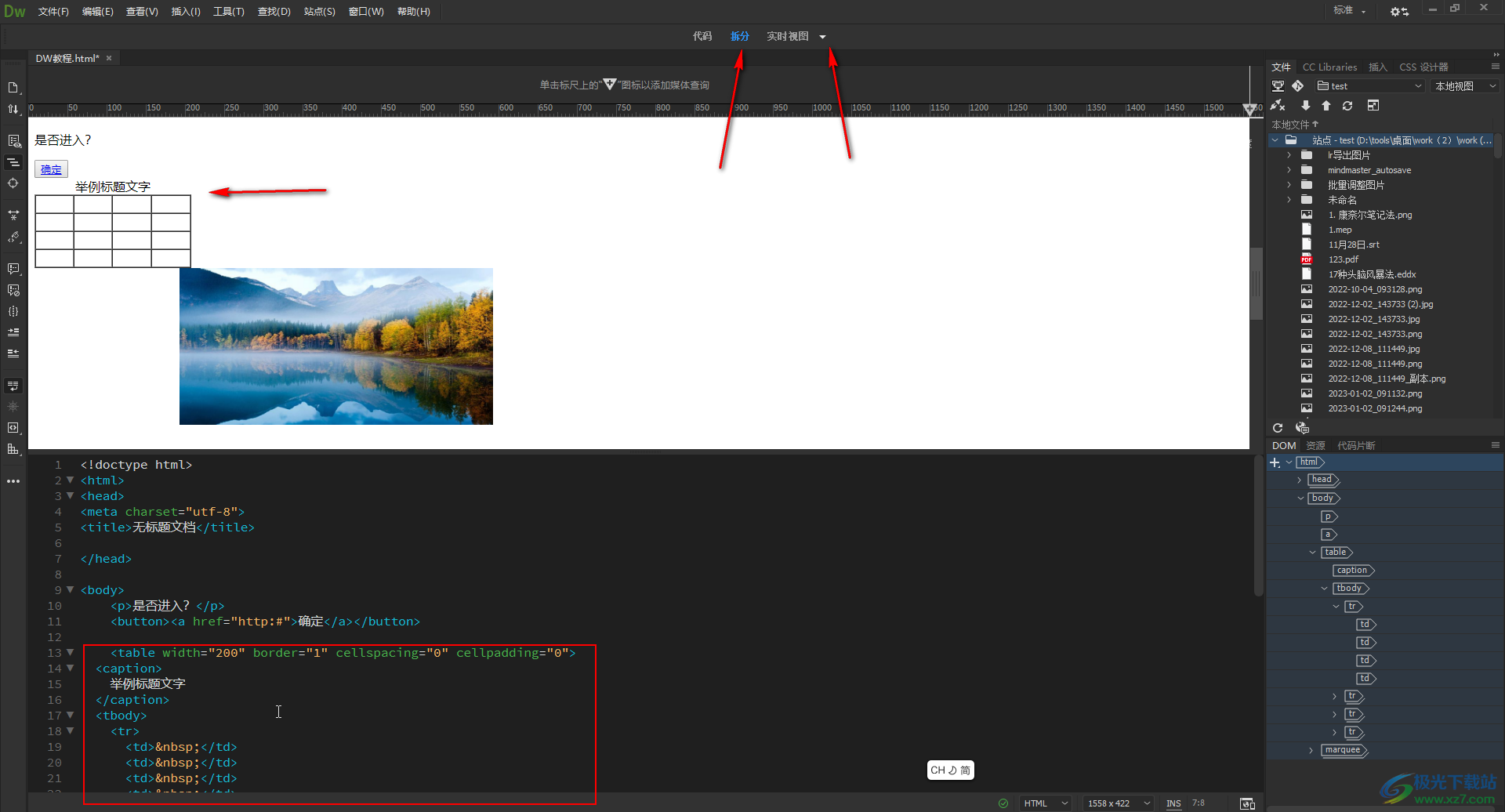The image size is (1505, 812).
Task: Collapse the body node in DOM
Action: [x=1300, y=498]
